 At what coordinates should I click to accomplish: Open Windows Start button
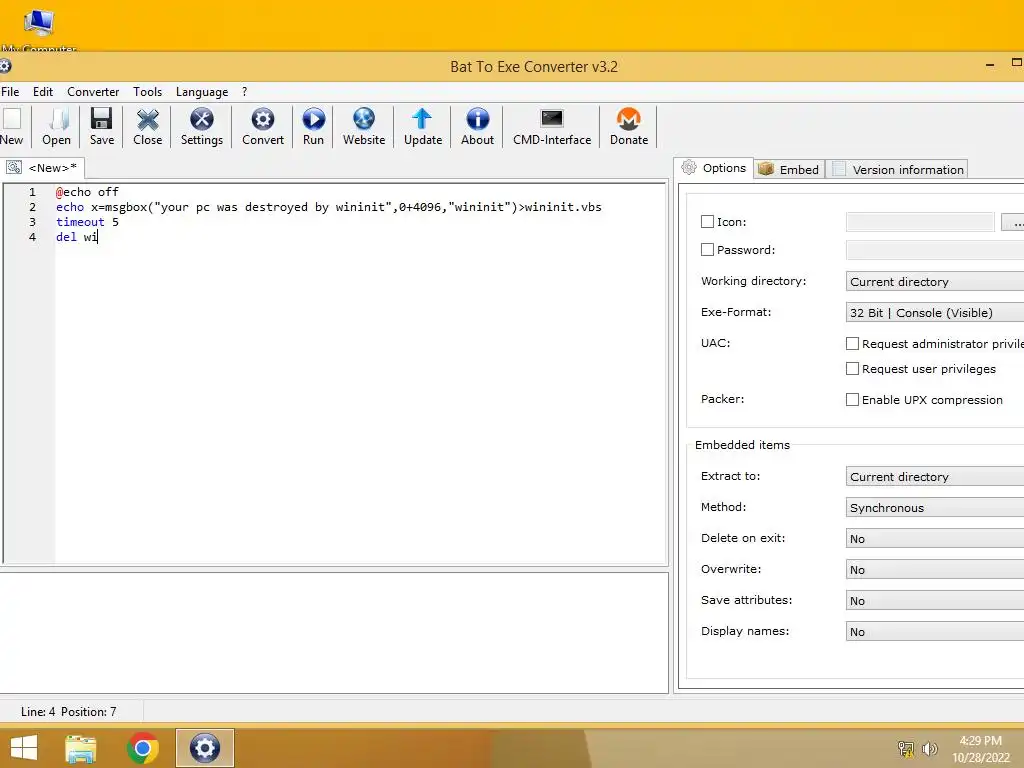24,748
